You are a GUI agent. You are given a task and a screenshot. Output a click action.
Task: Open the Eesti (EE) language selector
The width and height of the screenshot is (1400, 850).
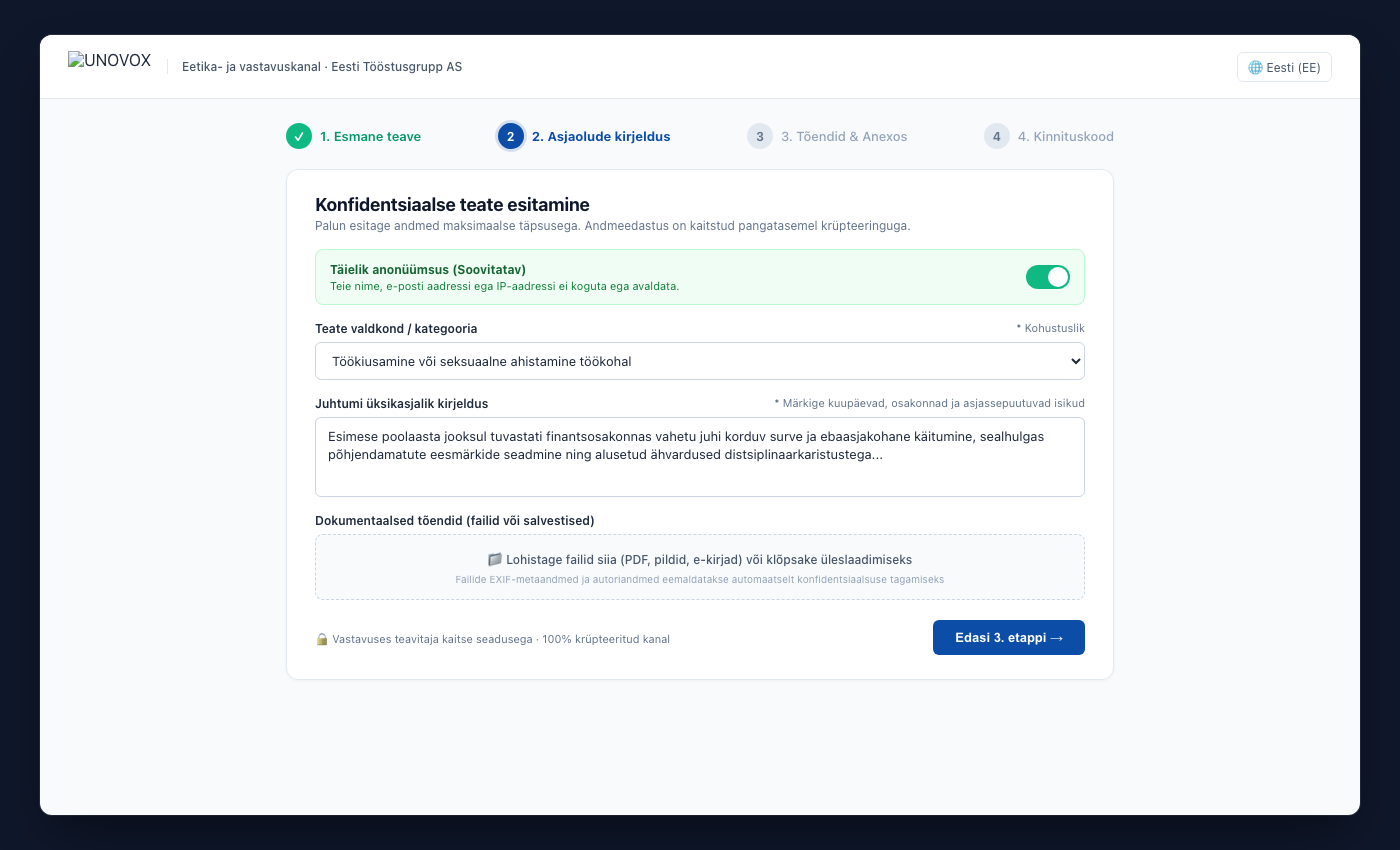click(1284, 67)
